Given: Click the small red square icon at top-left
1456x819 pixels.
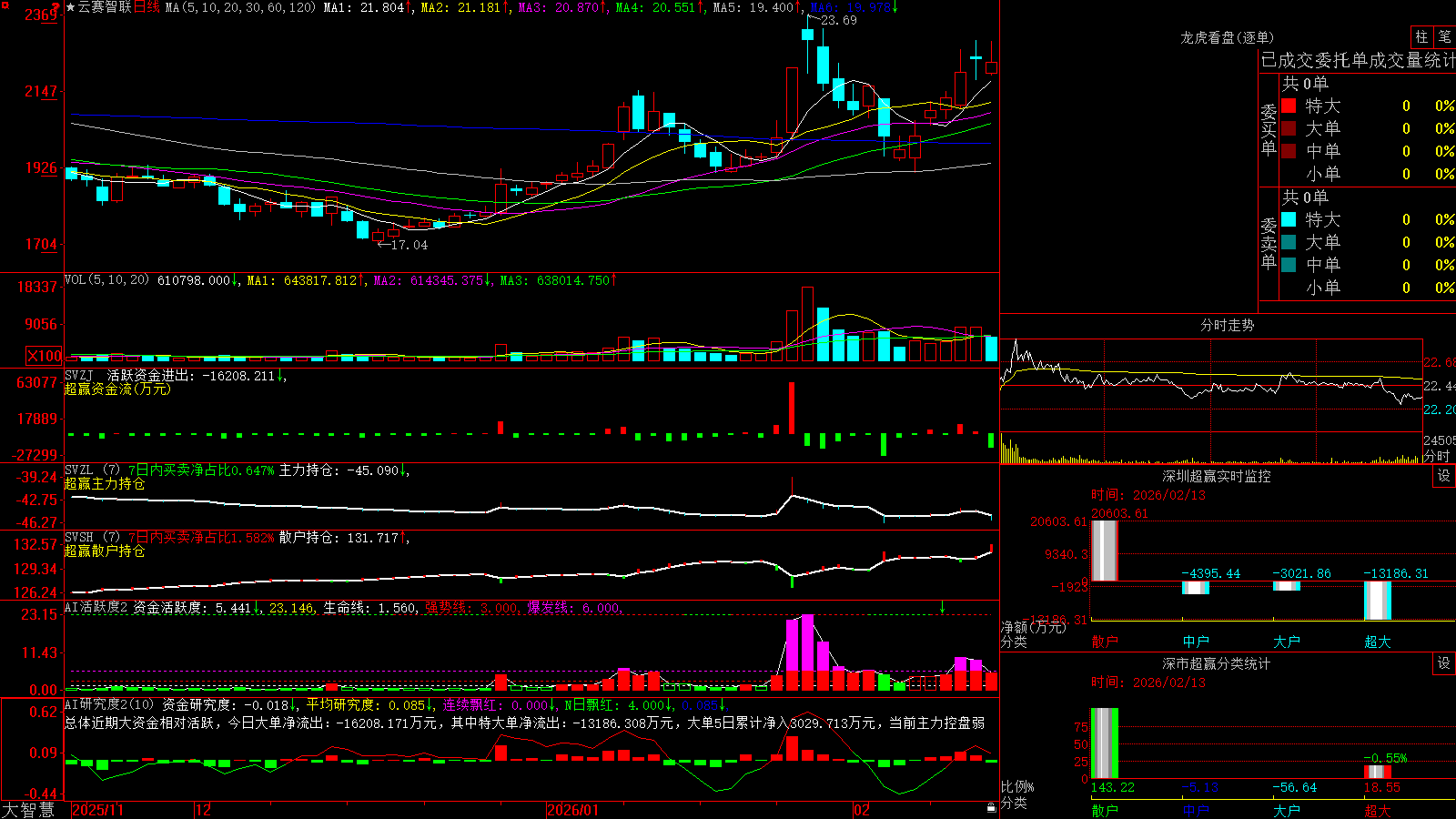Looking at the screenshot, I should (5, 6).
